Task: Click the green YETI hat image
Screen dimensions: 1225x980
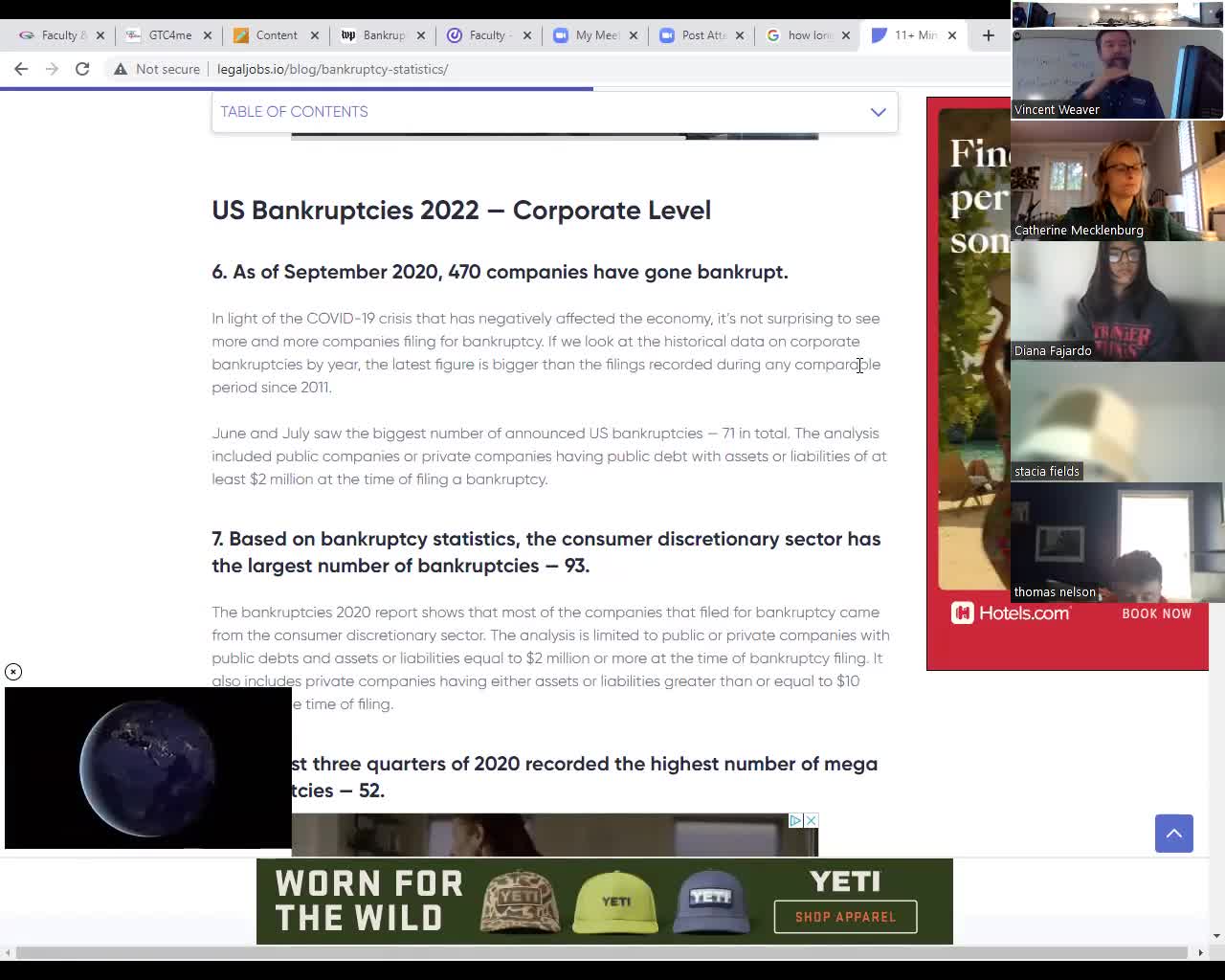Action: pyautogui.click(x=616, y=902)
